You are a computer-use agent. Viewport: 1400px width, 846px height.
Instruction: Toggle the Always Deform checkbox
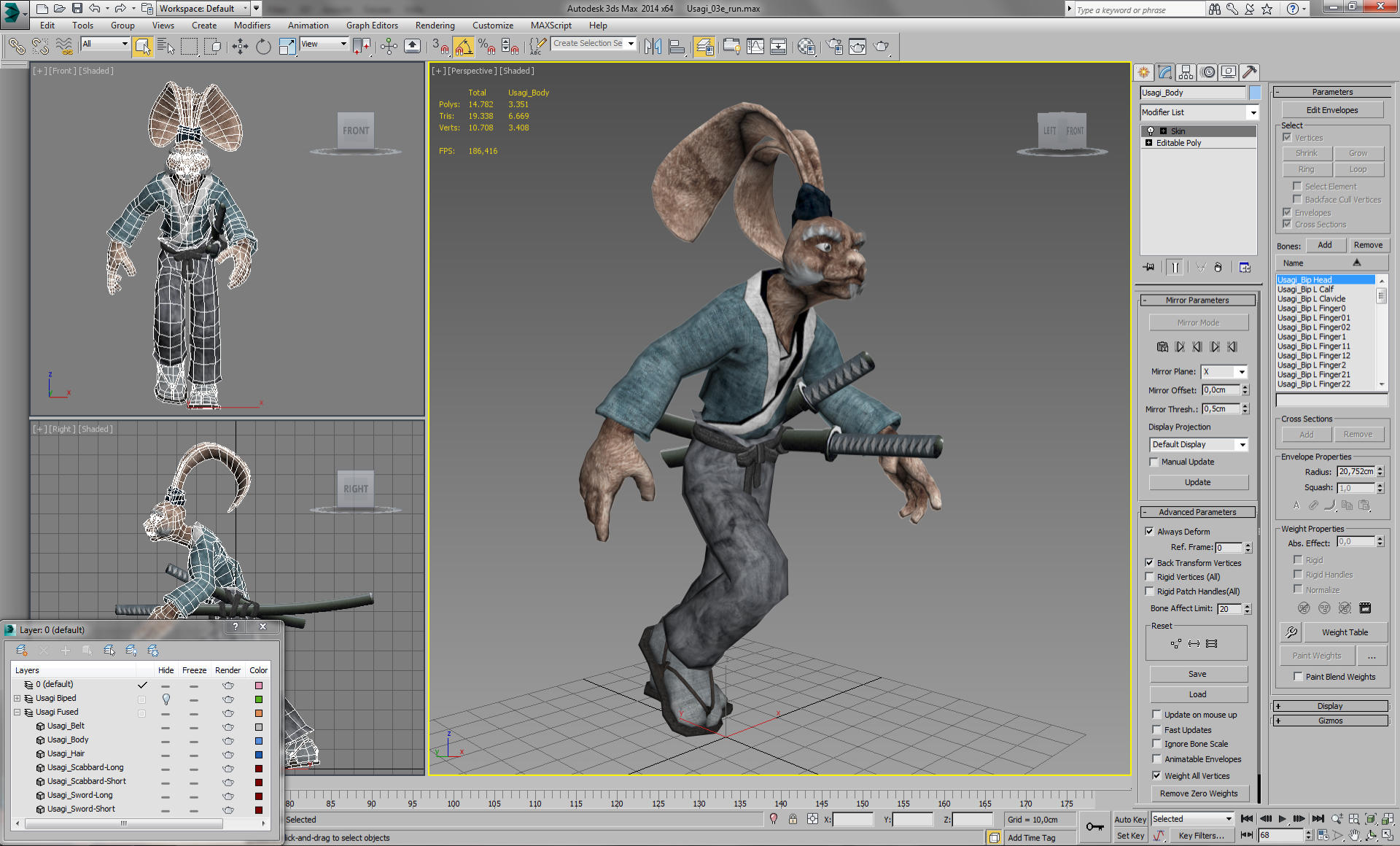(x=1150, y=532)
